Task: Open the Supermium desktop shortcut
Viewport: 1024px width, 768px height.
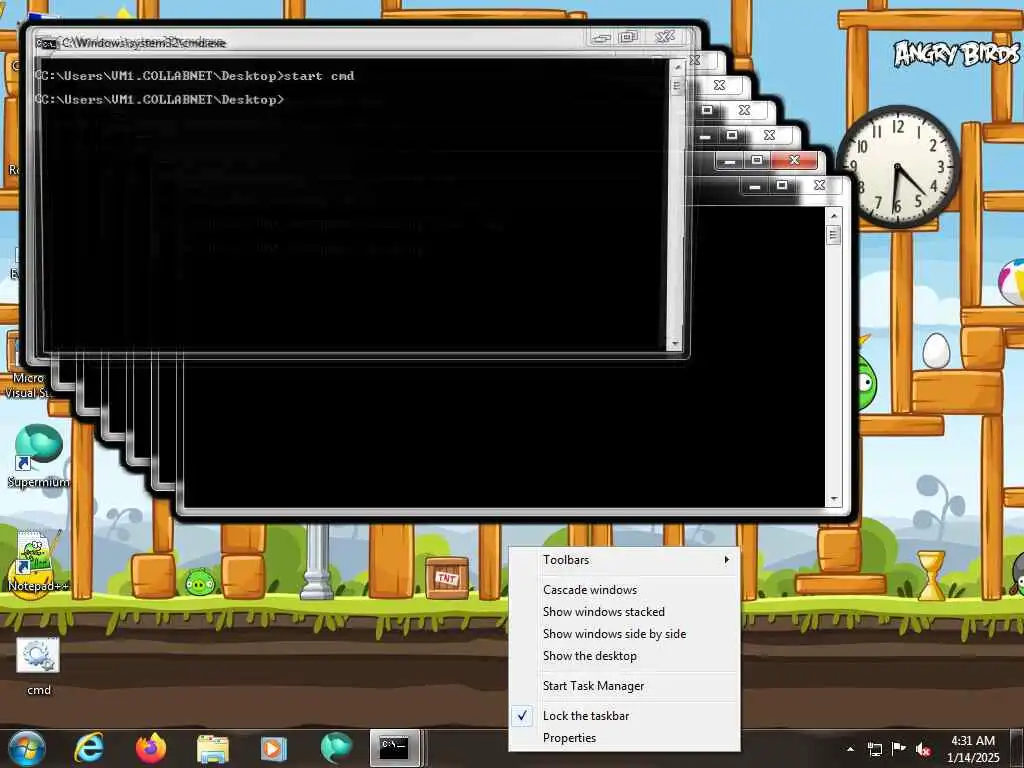Action: pos(38,456)
